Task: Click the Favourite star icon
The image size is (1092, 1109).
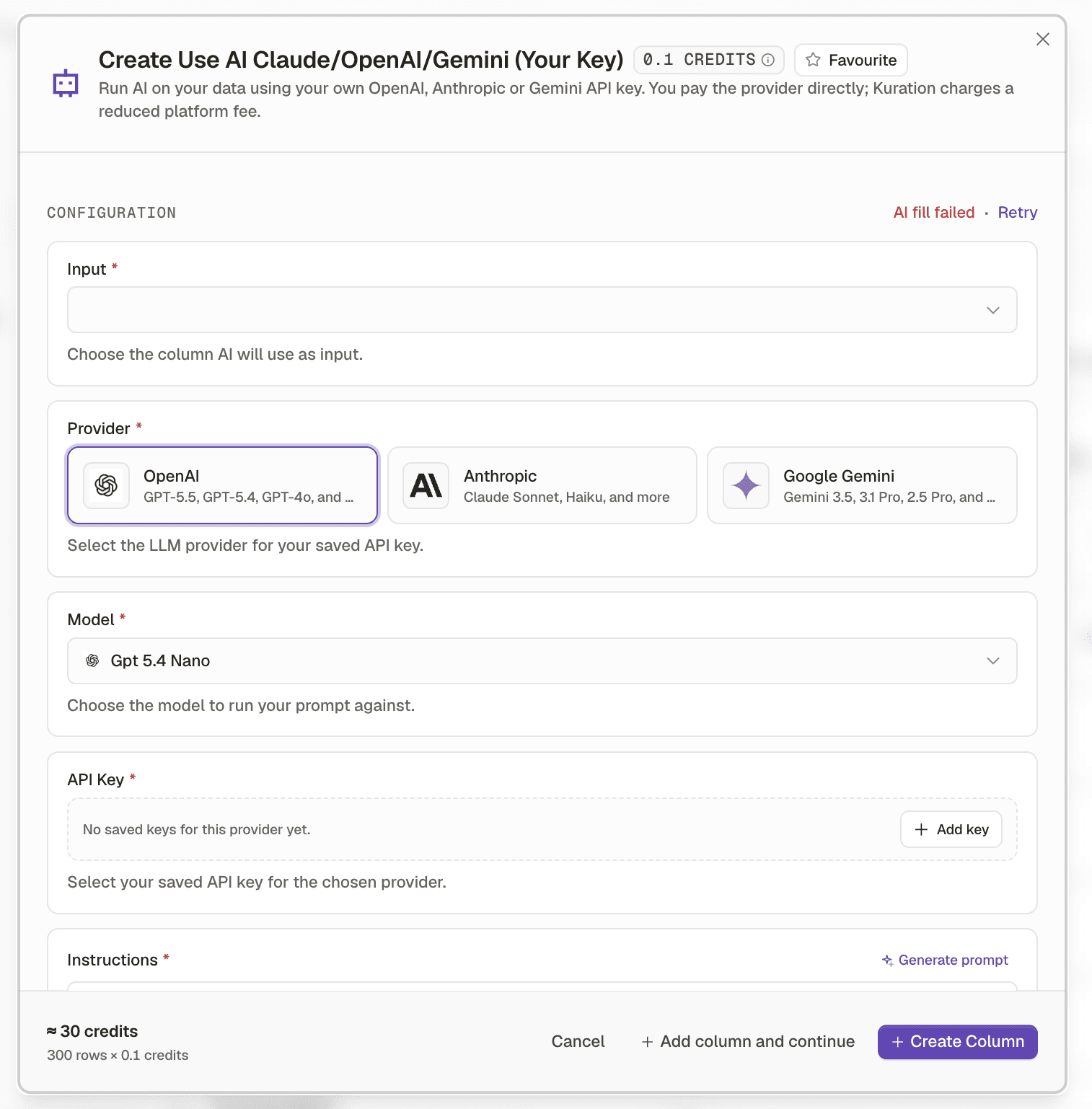Action: coord(813,60)
